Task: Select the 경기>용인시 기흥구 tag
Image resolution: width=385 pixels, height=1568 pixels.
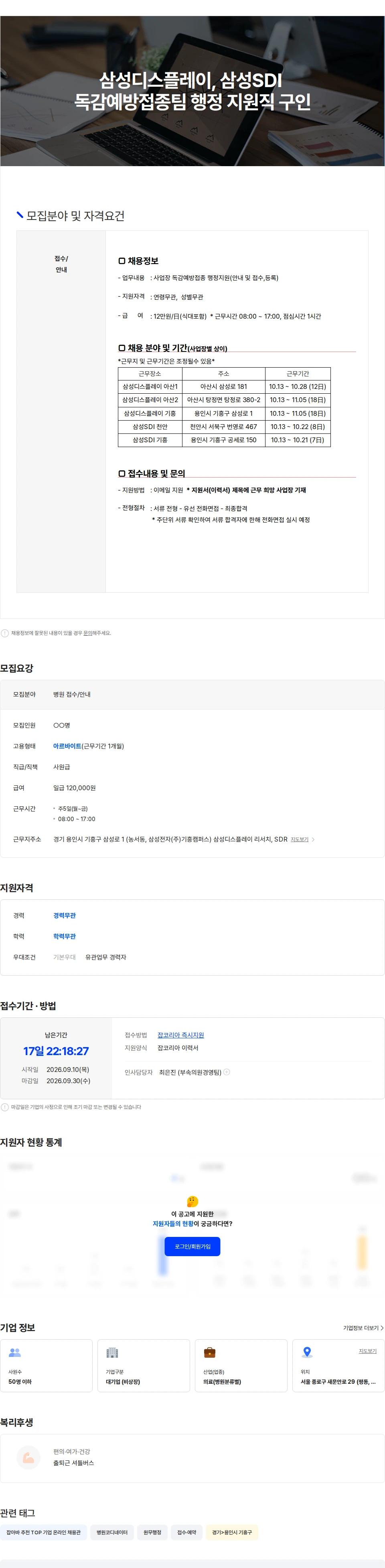Action: pos(232,1532)
